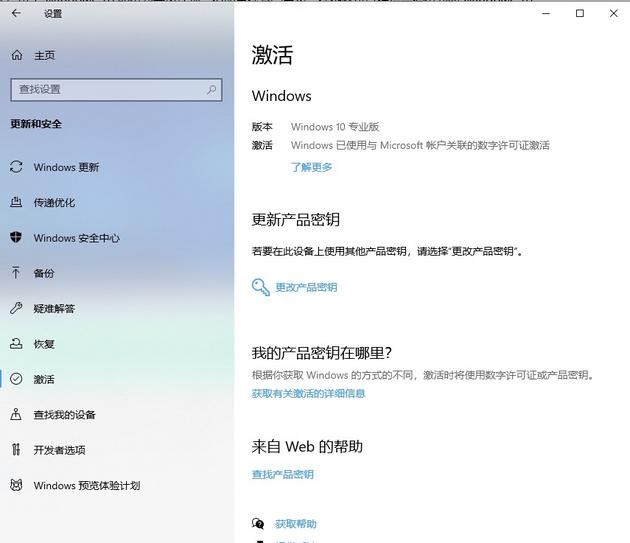The image size is (630, 543).
Task: Select 疑难解答 in the sidebar
Action: pos(117,308)
